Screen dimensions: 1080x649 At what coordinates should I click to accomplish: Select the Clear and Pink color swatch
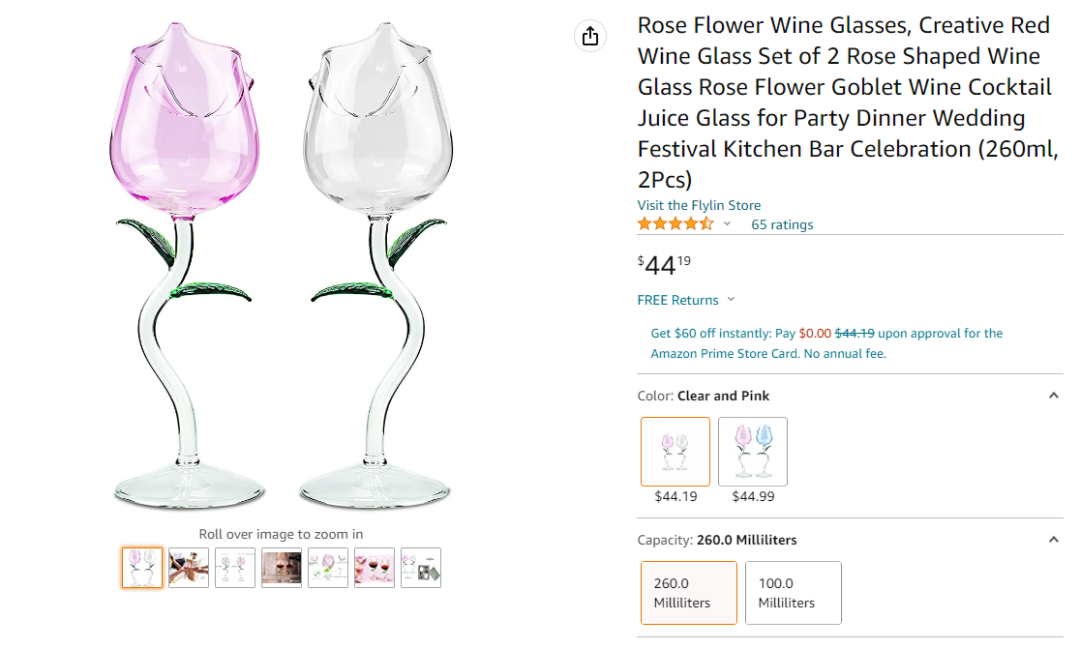[675, 451]
